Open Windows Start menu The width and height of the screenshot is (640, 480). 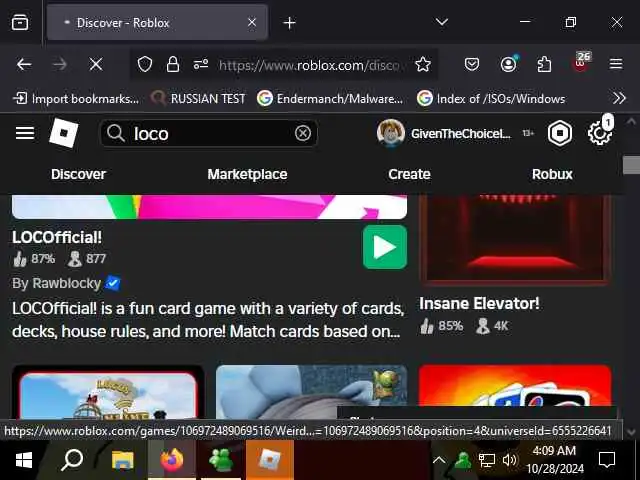click(x=24, y=460)
